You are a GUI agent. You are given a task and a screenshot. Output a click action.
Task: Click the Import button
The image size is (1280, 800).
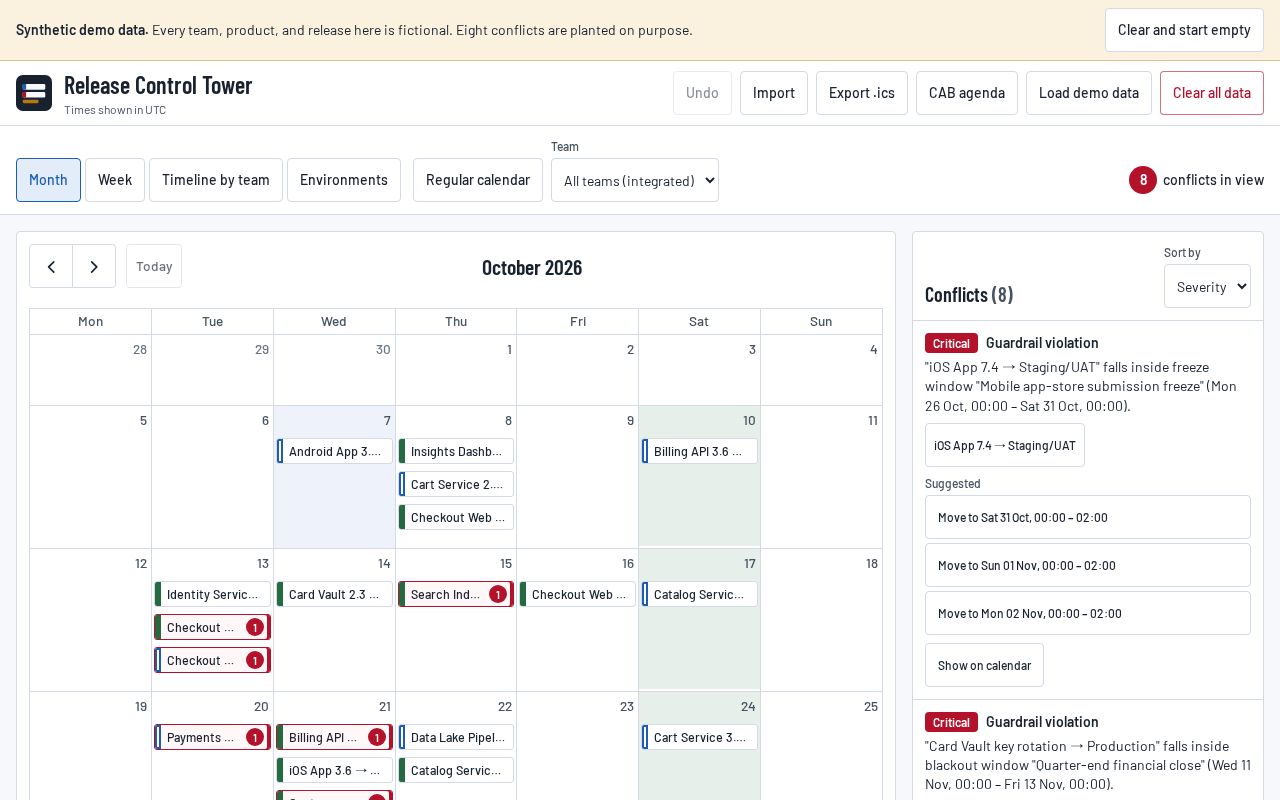click(x=774, y=93)
